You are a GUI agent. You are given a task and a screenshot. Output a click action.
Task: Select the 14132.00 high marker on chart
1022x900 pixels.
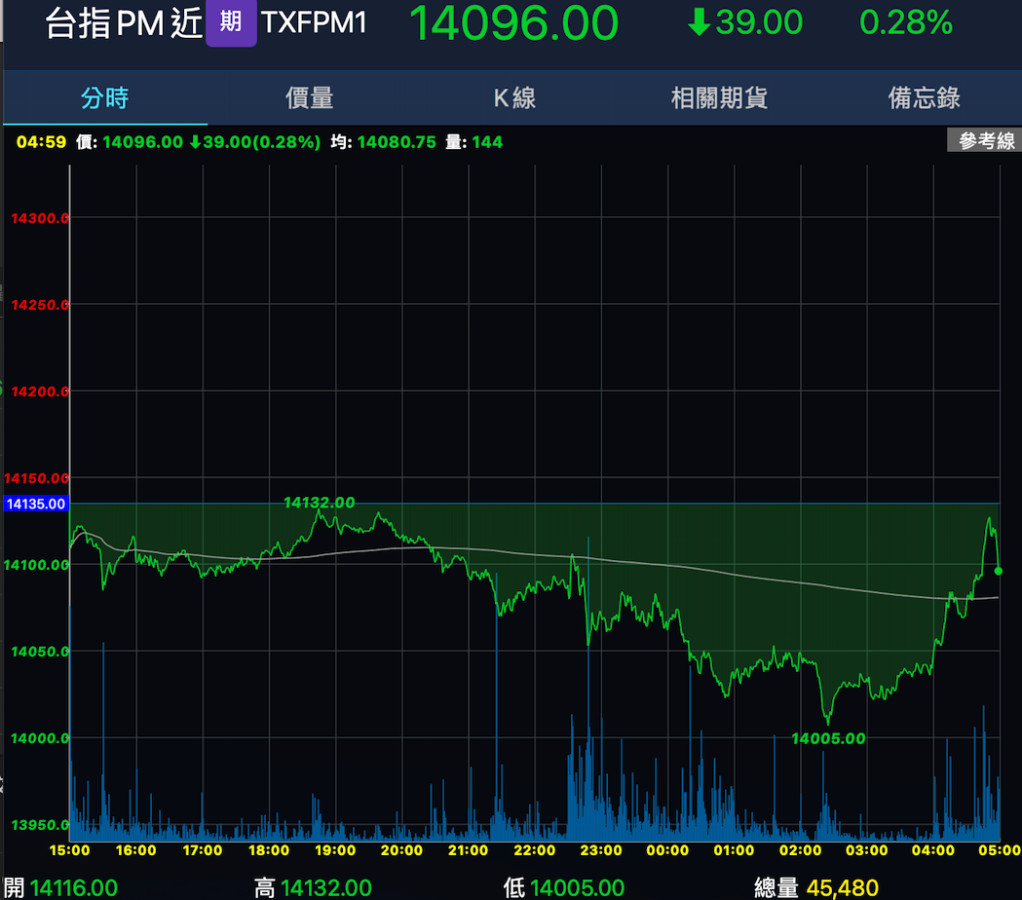click(x=319, y=502)
